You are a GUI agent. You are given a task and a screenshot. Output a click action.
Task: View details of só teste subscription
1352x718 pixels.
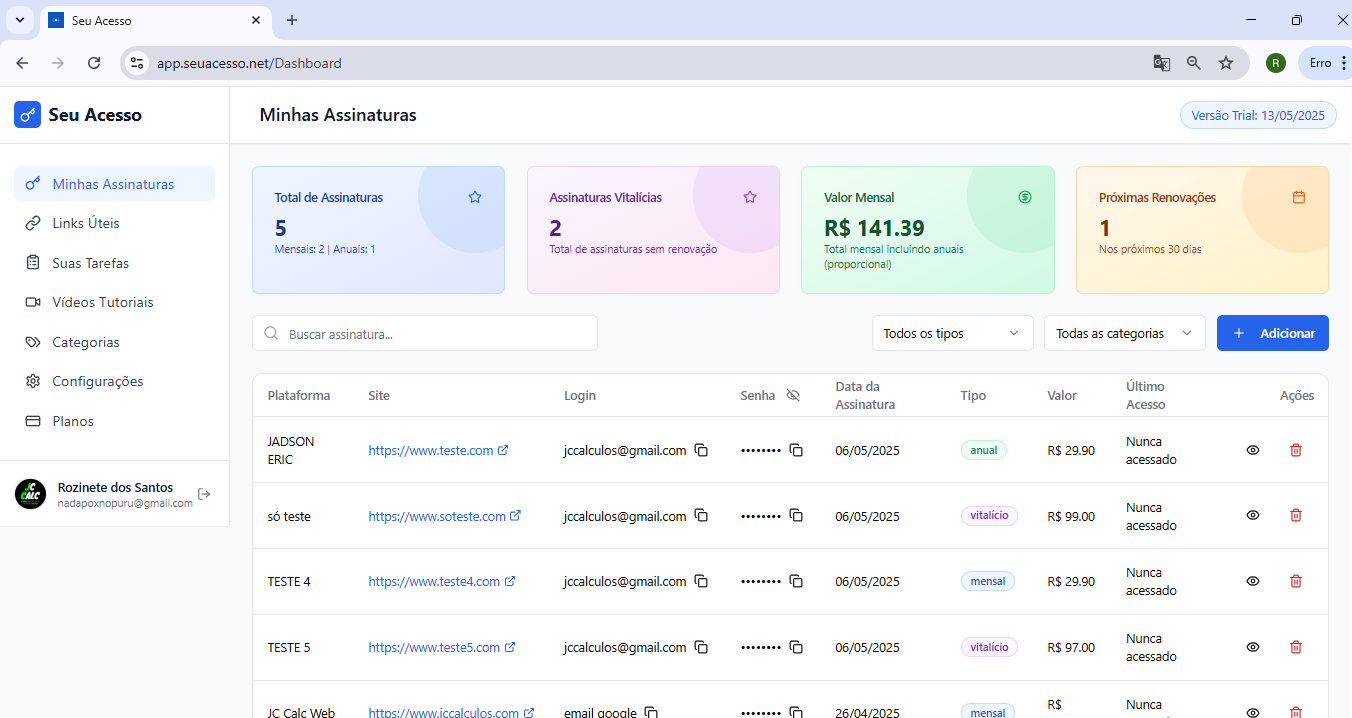[1253, 515]
